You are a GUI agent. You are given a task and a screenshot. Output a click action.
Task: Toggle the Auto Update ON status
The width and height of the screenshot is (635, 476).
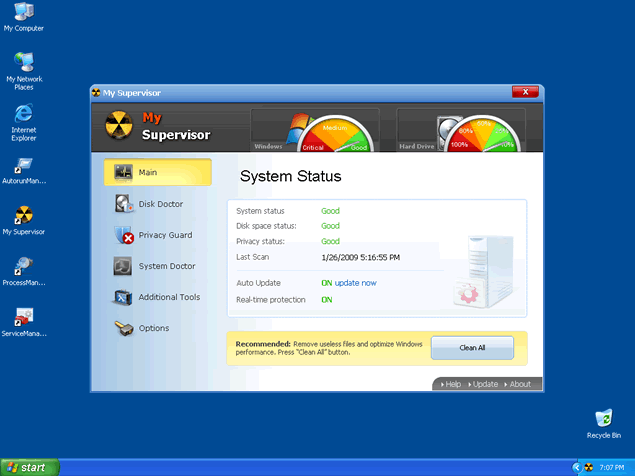pyautogui.click(x=326, y=283)
